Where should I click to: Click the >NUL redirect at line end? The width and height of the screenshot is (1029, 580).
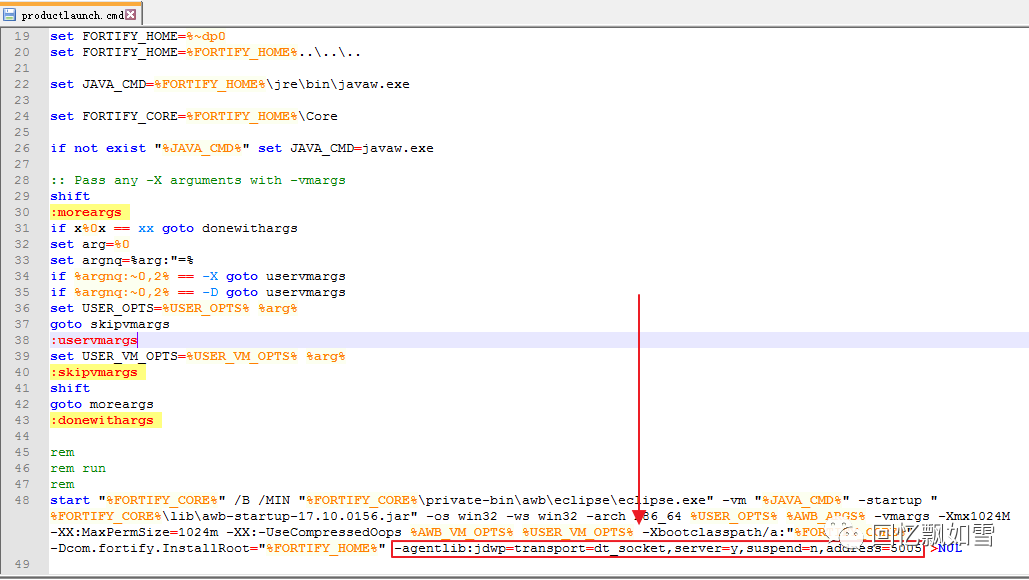pyautogui.click(x=946, y=548)
